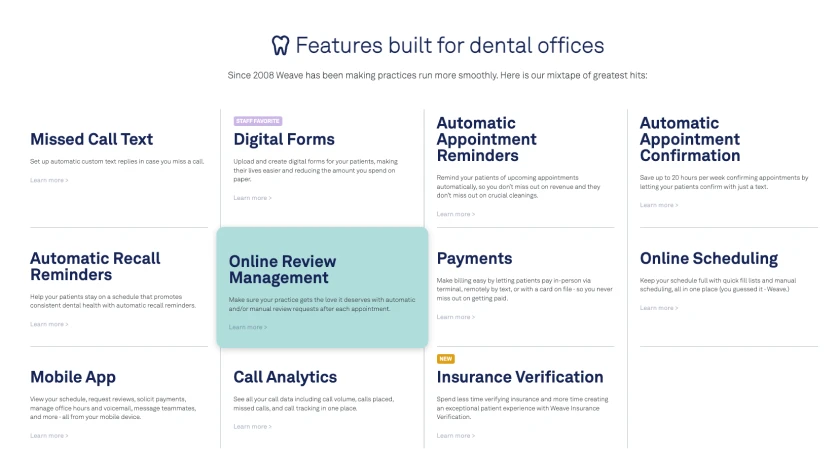The image size is (839, 470).
Task: Click the Payments title
Action: (x=475, y=259)
